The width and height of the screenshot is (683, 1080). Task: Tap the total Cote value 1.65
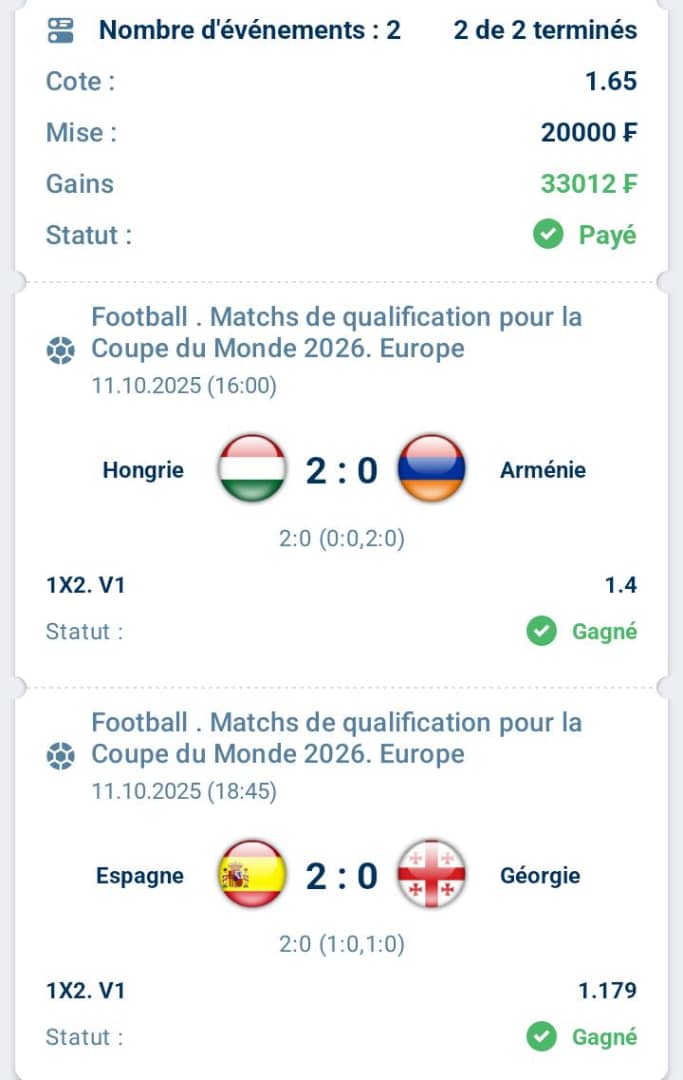pos(611,81)
